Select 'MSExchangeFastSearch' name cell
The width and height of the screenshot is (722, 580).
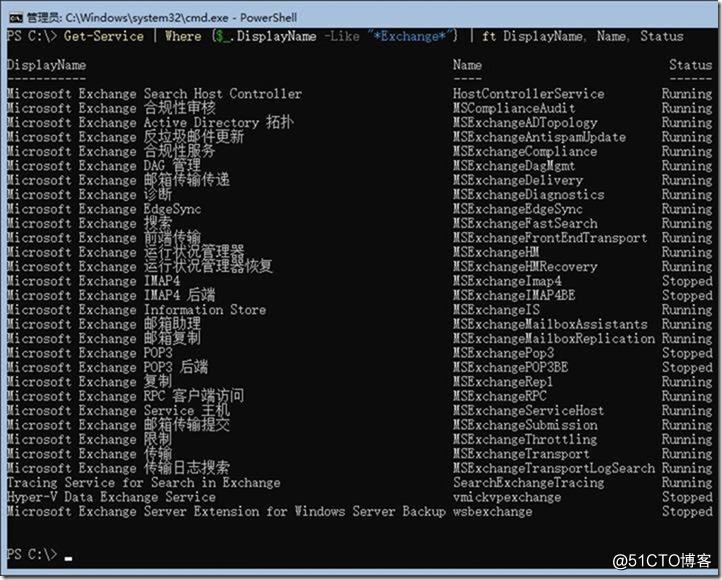[x=525, y=223]
